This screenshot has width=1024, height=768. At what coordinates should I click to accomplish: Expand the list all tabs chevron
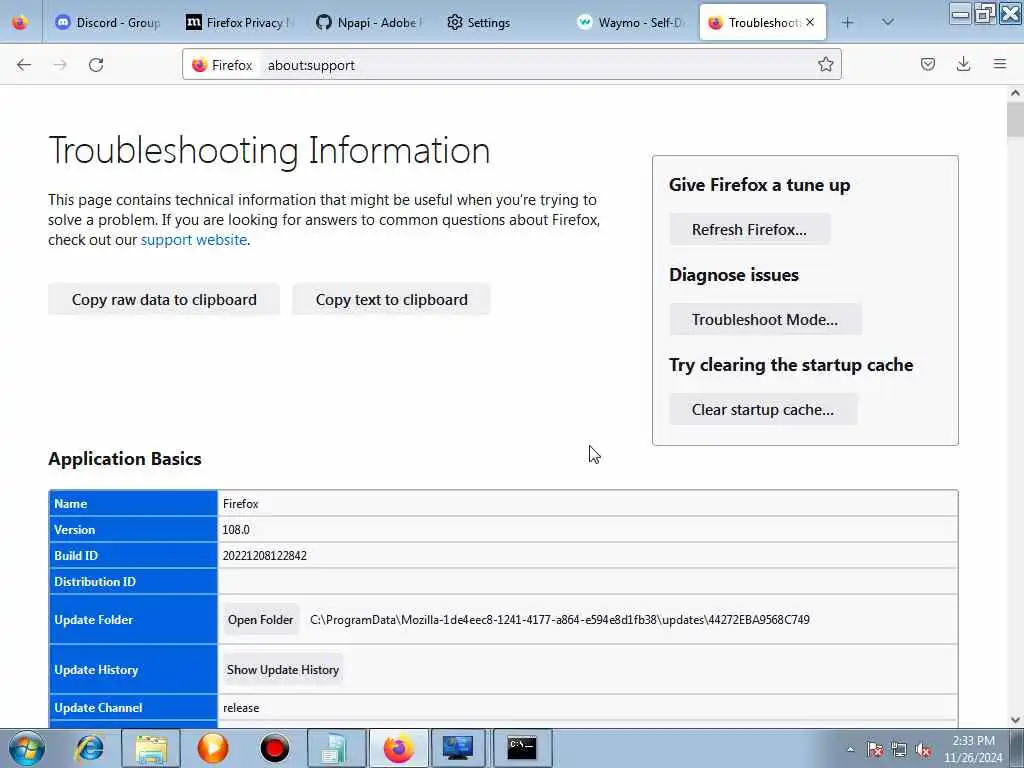pyautogui.click(x=888, y=22)
